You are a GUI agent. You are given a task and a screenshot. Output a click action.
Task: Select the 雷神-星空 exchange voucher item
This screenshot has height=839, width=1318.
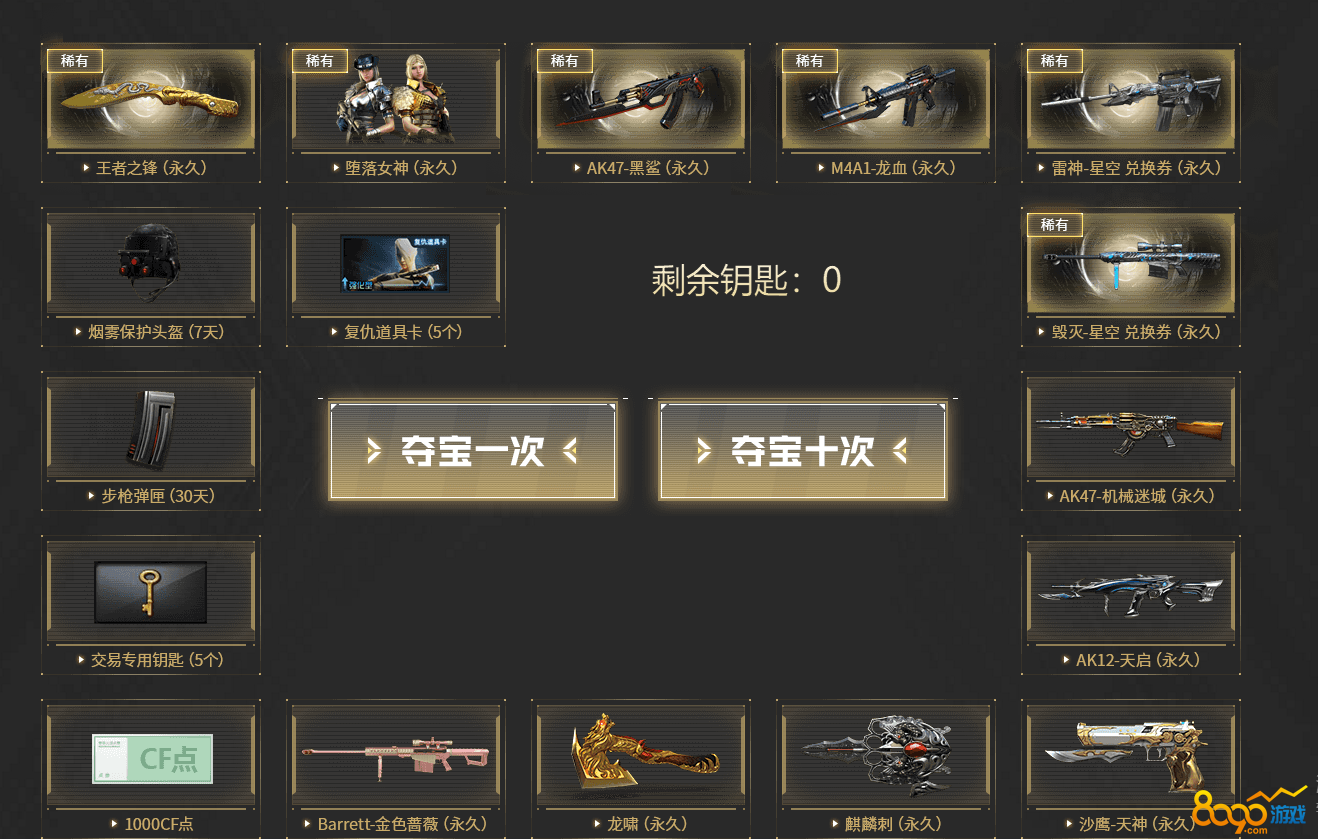[x=1131, y=99]
